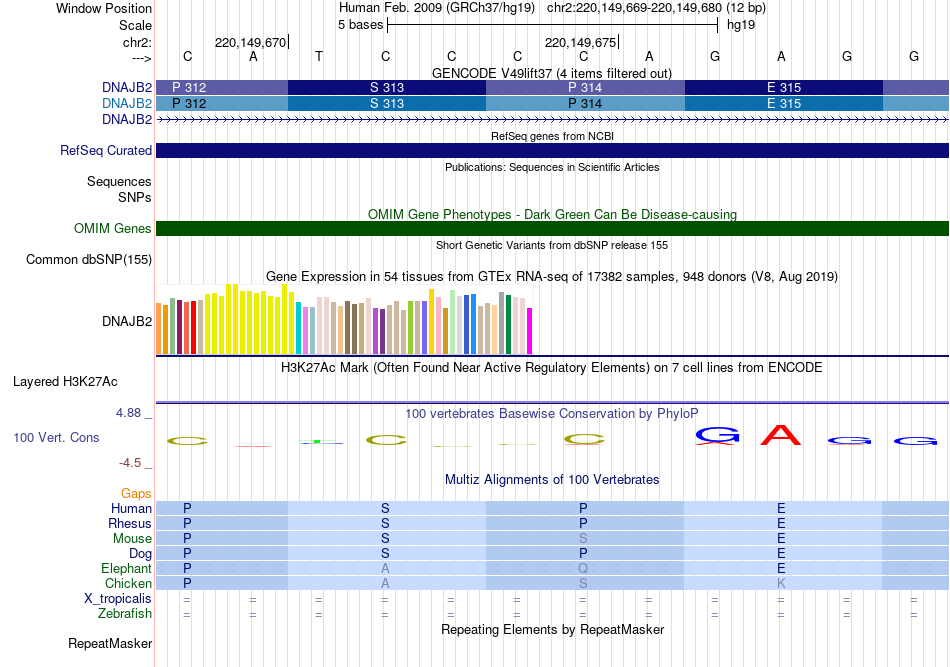Click the Mouse row's S amino acid under P 314
This screenshot has height=667, width=950.
pyautogui.click(x=583, y=539)
